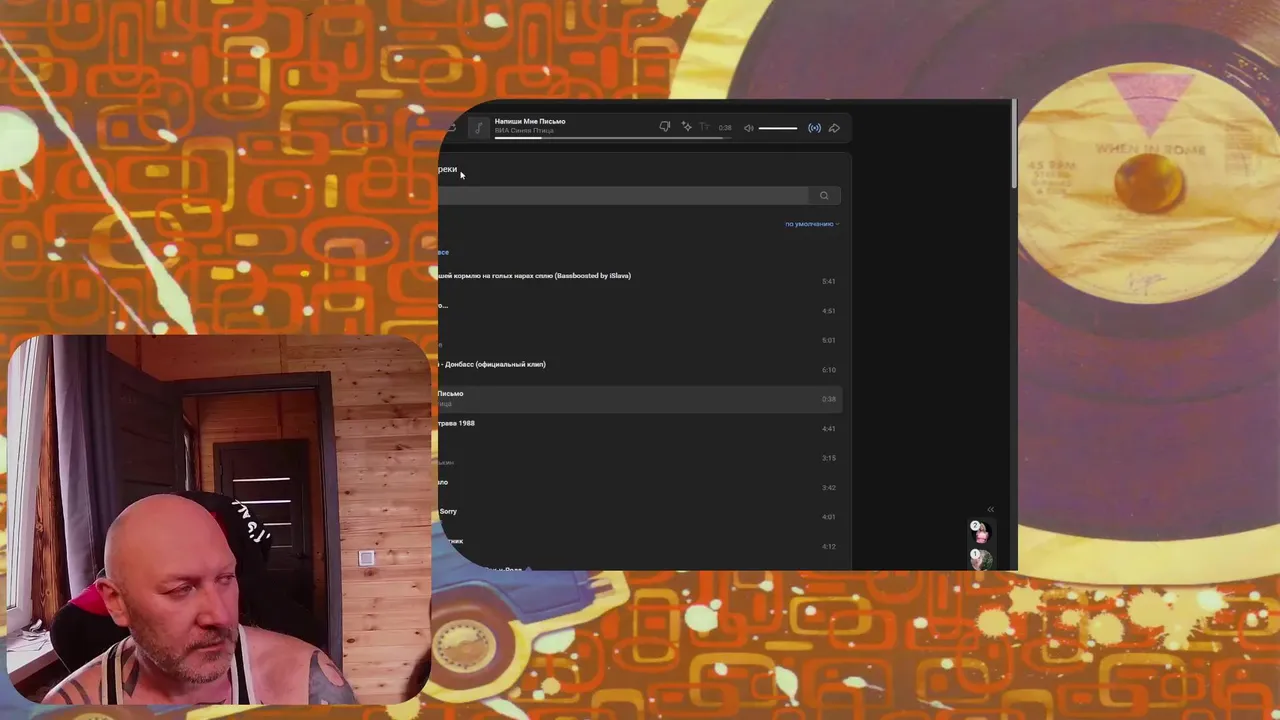The height and width of the screenshot is (720, 1280).
Task: Select the highlighted 'Письмо' track row
Action: 640,399
